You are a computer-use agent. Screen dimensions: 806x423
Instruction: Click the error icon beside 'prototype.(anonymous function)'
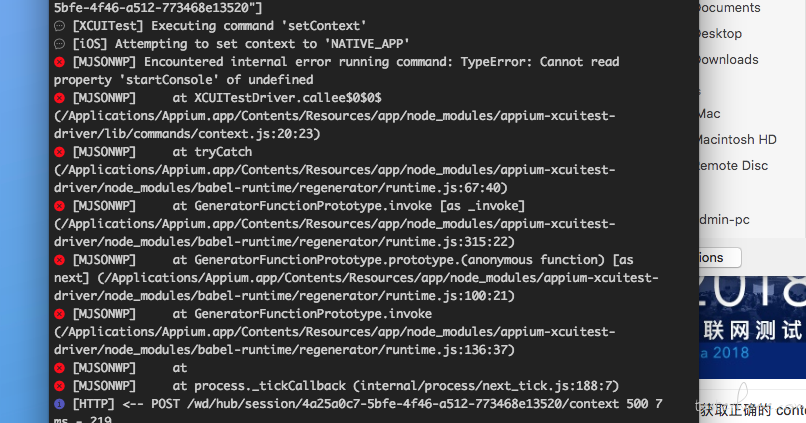click(60, 260)
